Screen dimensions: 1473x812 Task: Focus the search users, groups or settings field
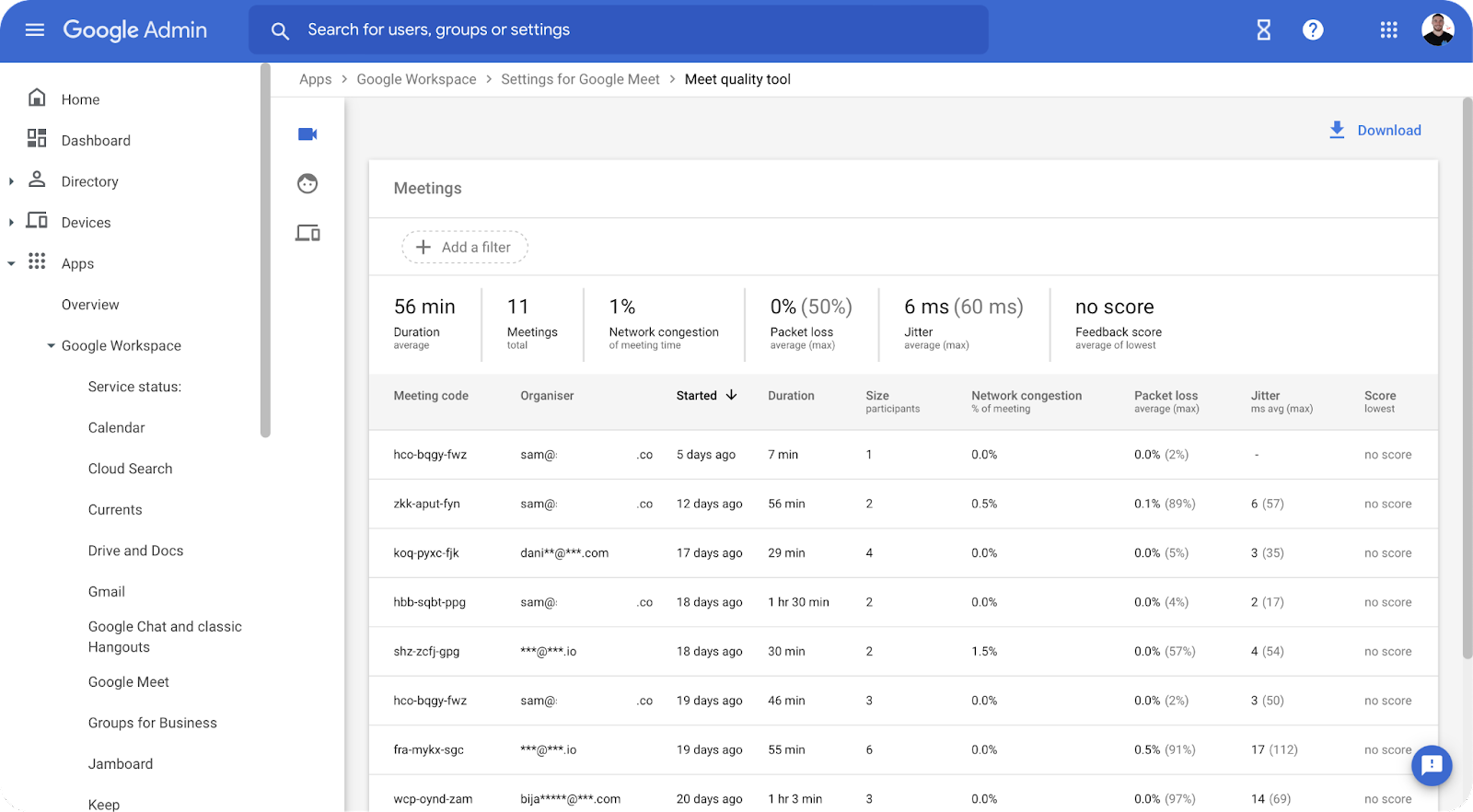coord(619,30)
